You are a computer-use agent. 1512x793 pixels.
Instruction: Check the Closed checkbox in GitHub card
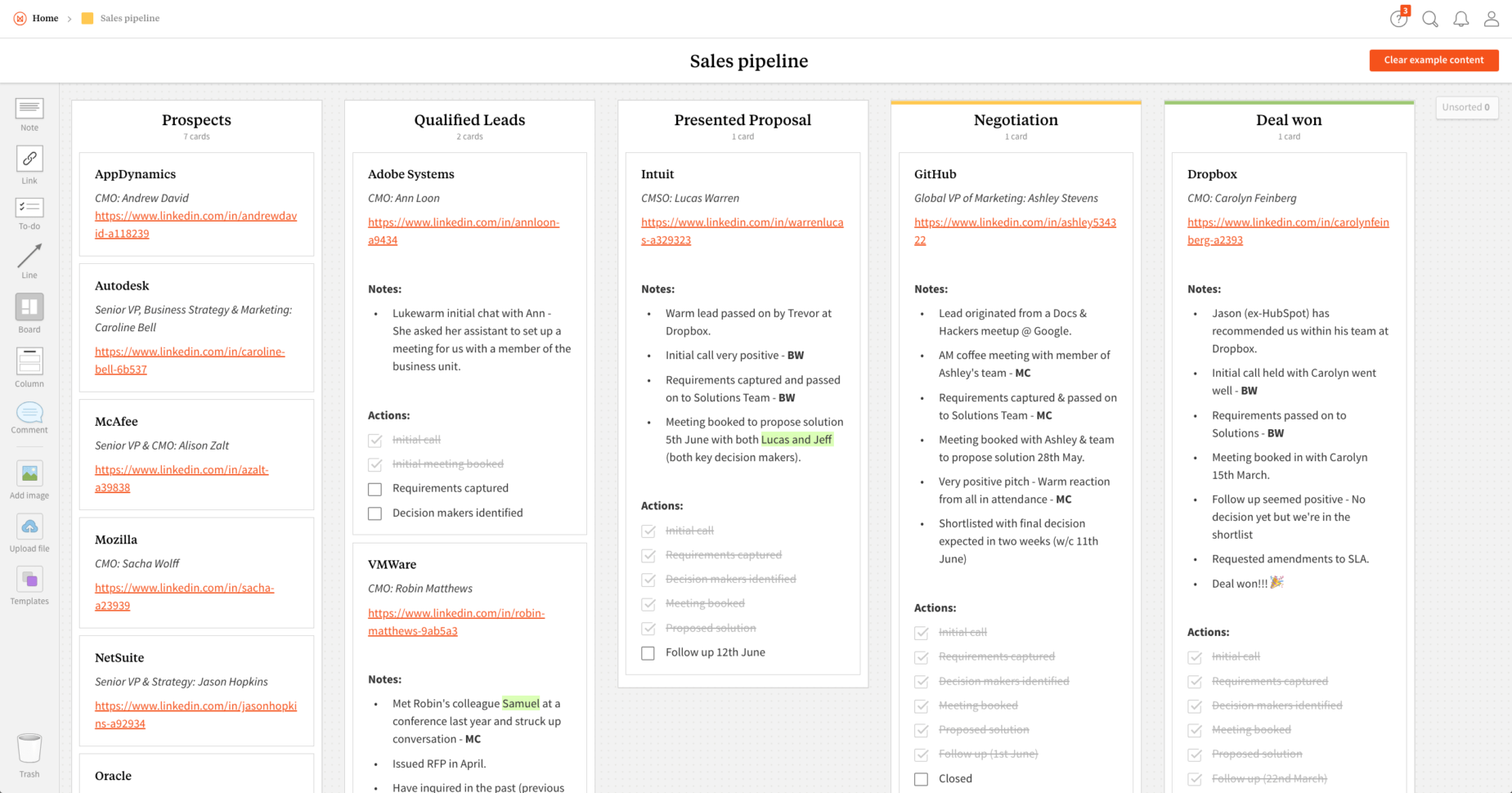click(x=921, y=780)
